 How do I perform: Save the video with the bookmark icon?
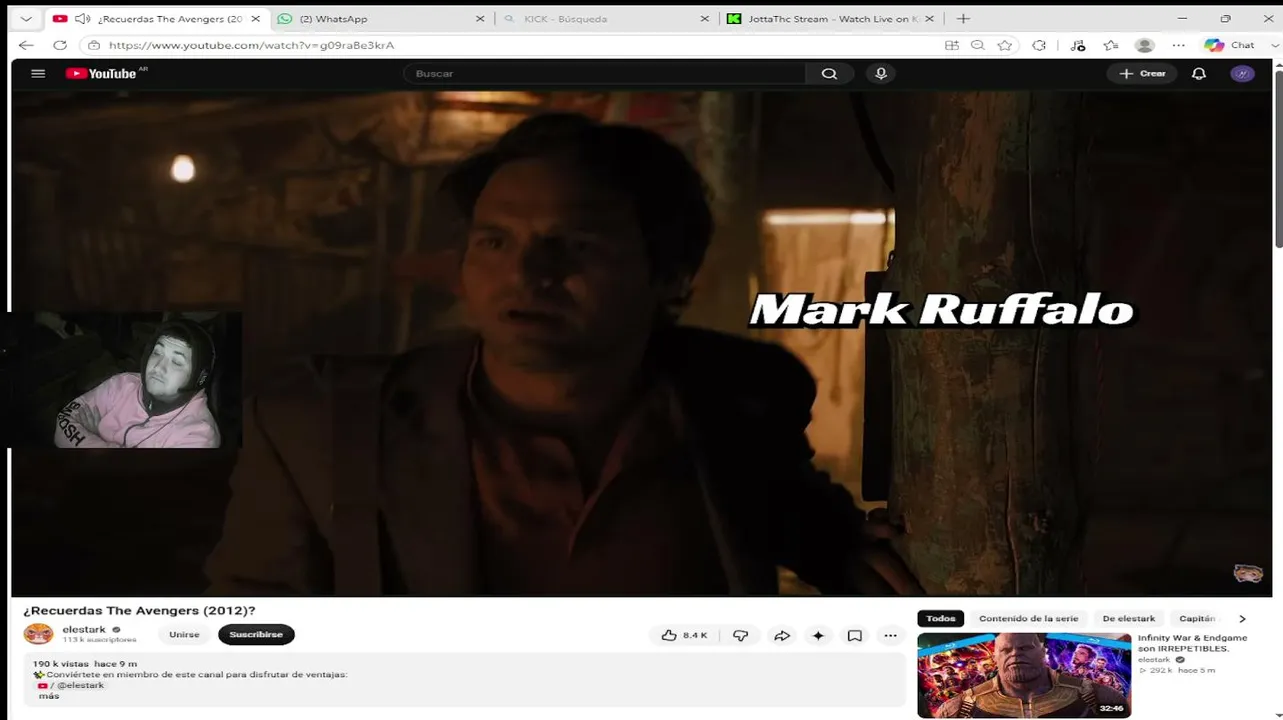855,635
